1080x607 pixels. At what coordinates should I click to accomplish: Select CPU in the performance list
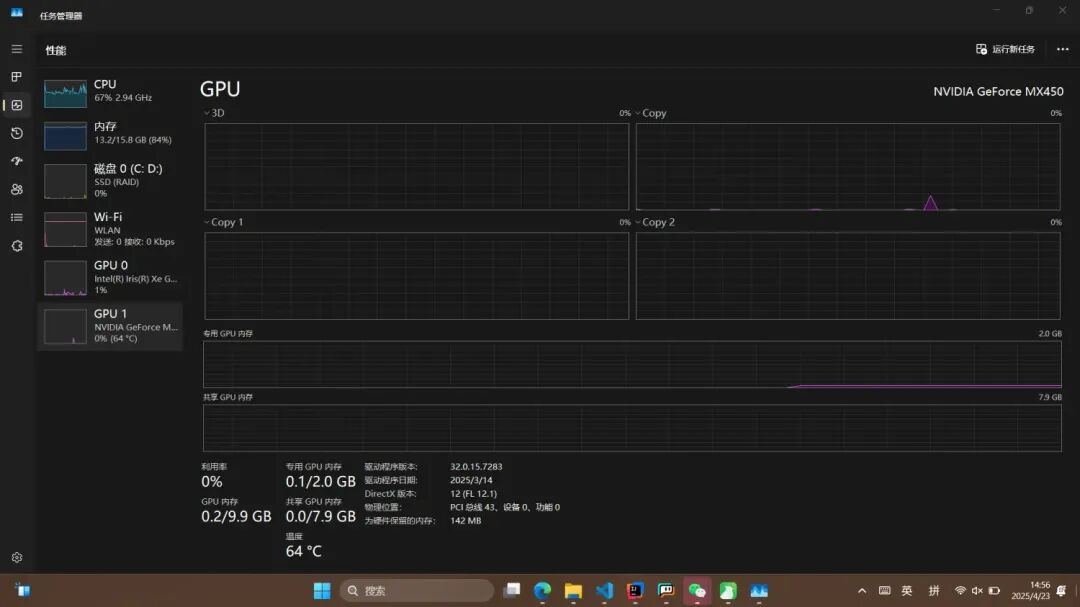[x=110, y=92]
